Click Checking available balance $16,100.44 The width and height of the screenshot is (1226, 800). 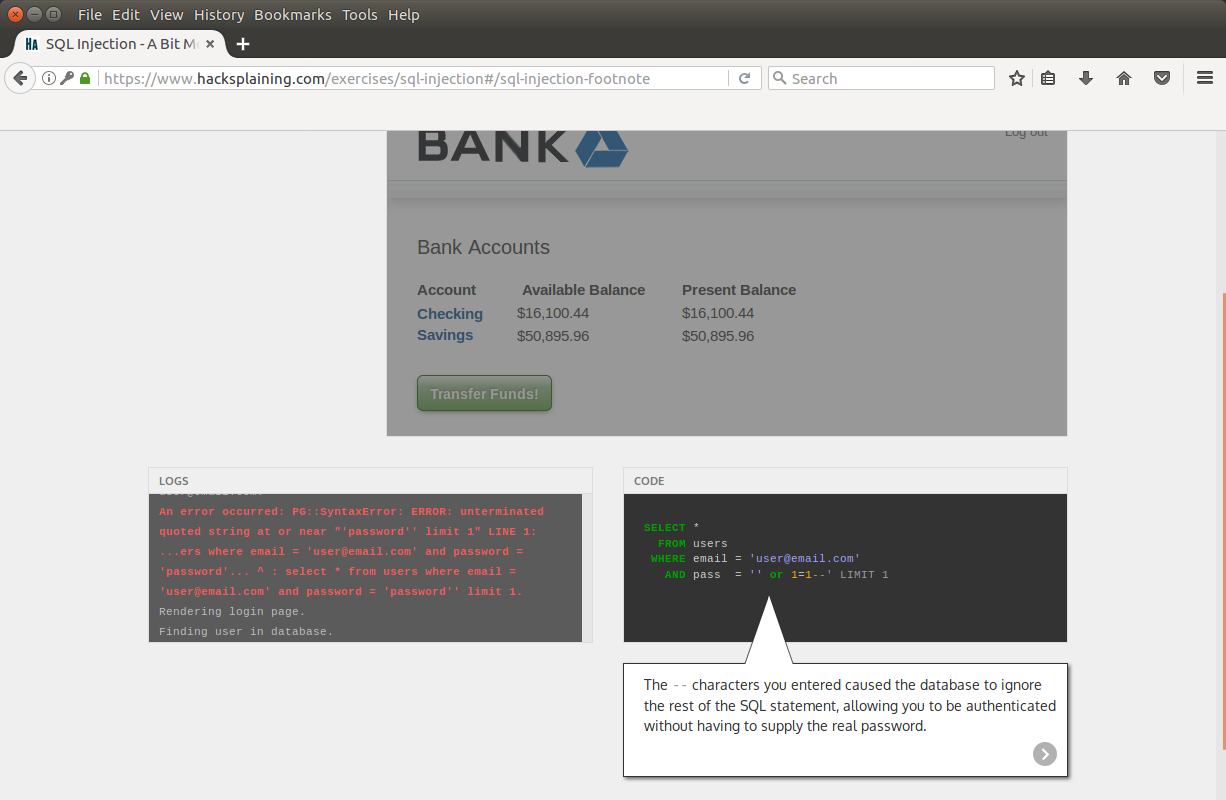click(x=553, y=313)
